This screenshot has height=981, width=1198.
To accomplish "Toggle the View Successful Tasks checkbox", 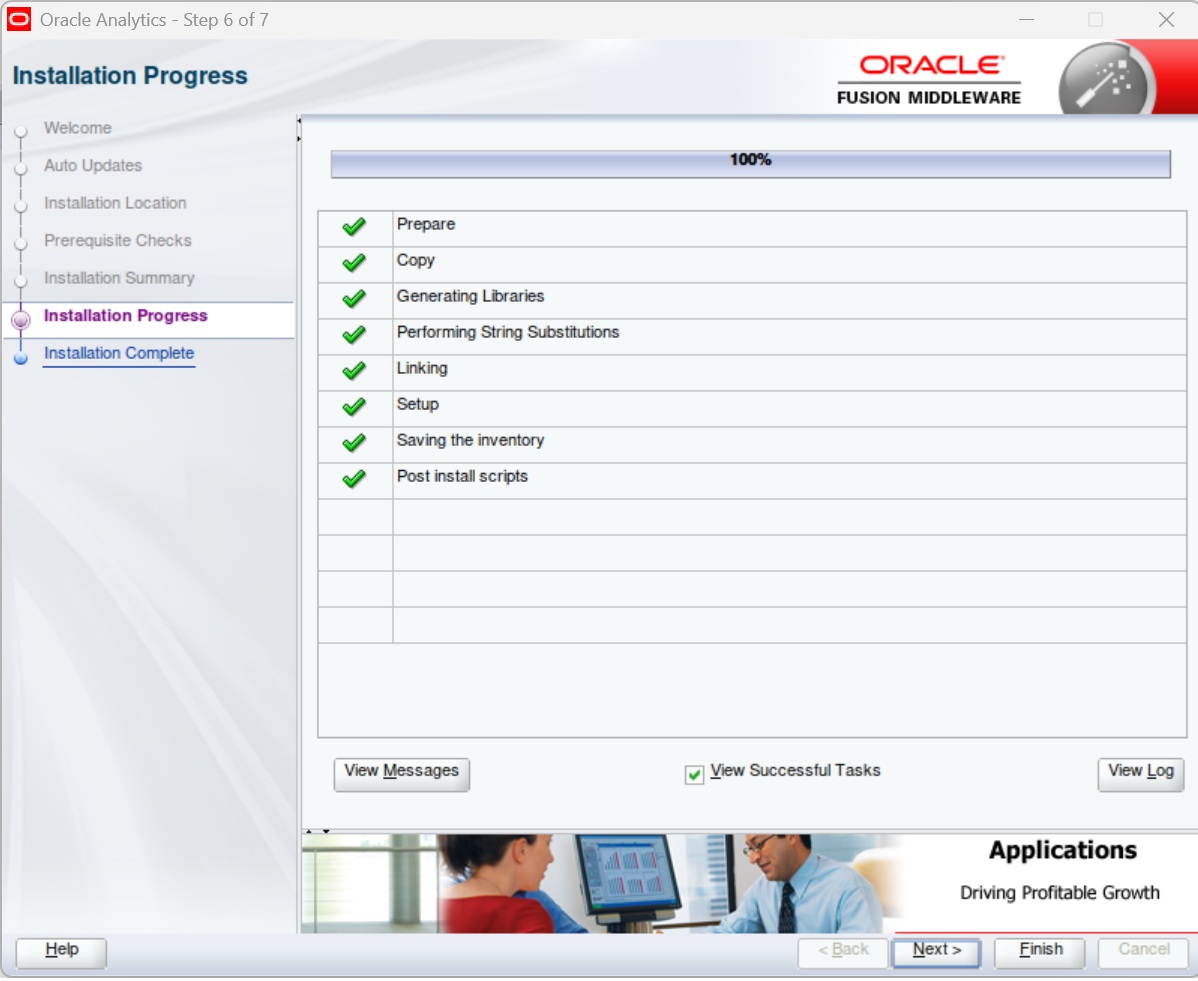I will (694, 775).
